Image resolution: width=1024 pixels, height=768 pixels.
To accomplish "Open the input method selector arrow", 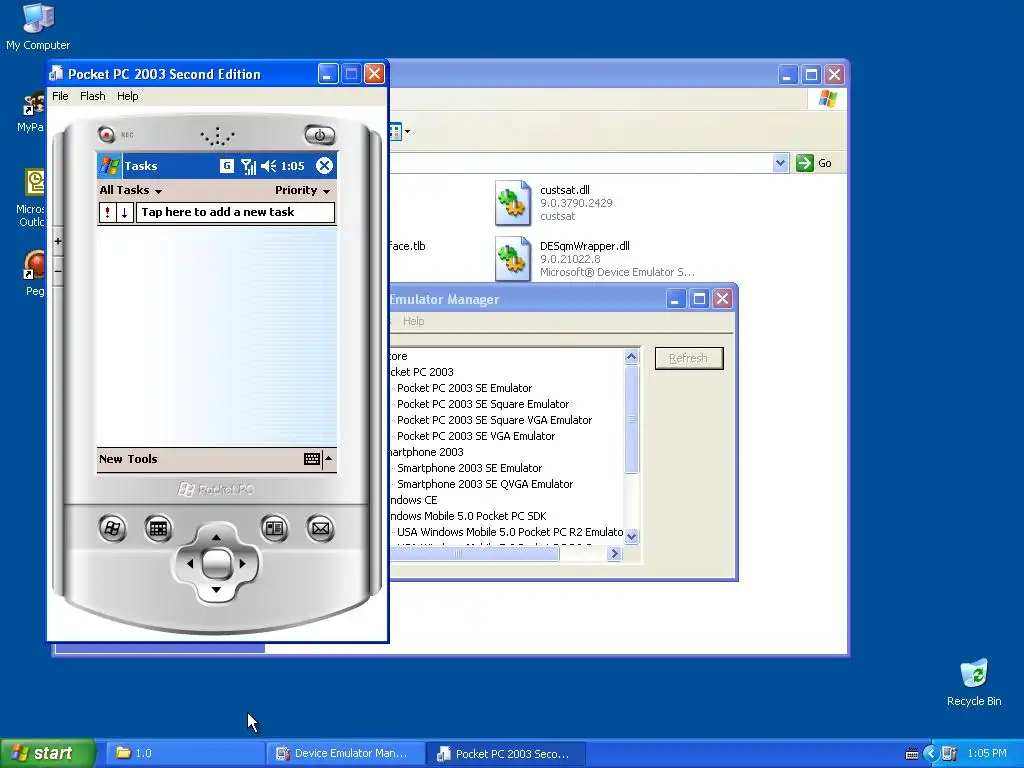I will tap(328, 458).
